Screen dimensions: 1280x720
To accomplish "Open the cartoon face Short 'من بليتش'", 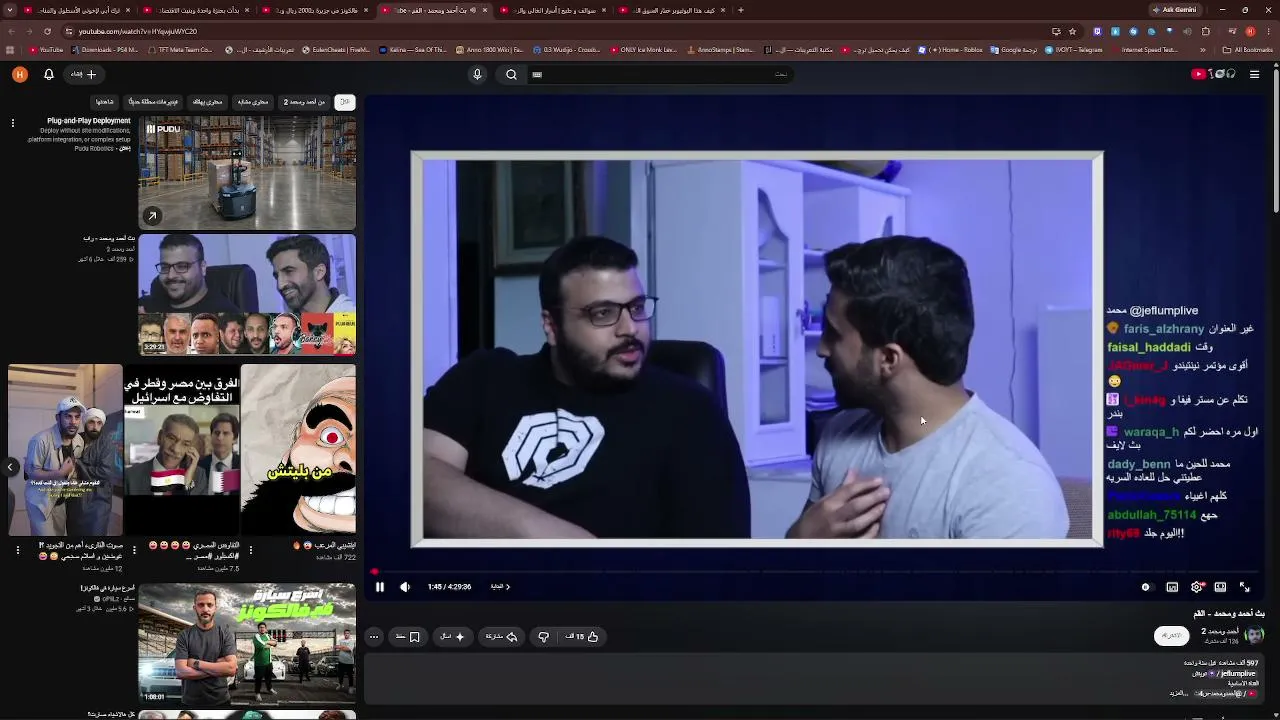I will [298, 450].
